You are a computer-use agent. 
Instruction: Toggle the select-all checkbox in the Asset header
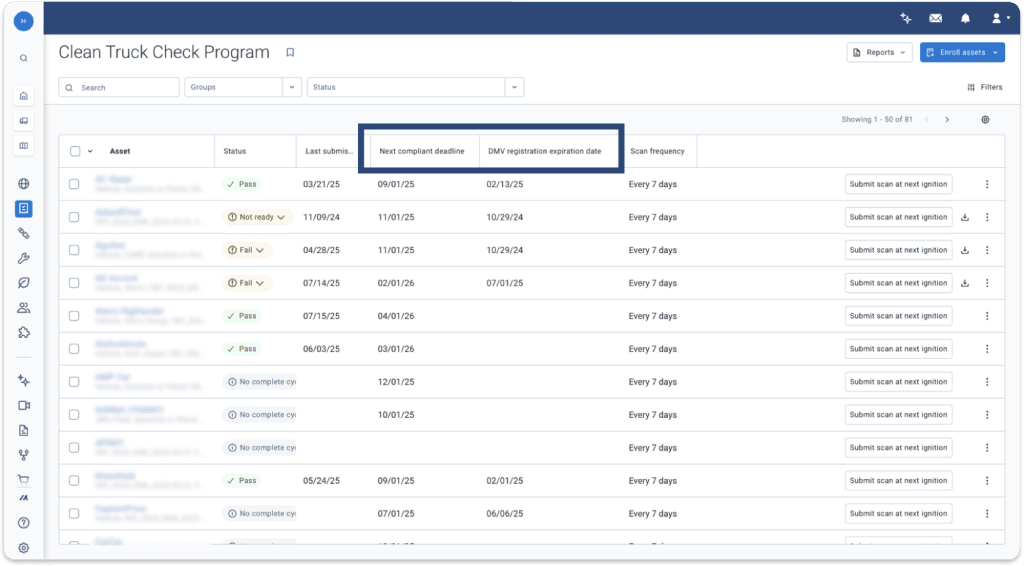pyautogui.click(x=75, y=152)
